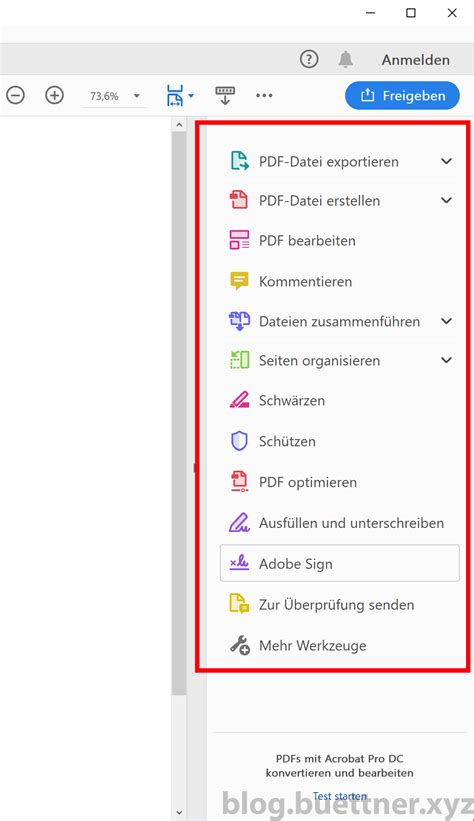Click the vertical scrollbar down arrow

(179, 813)
